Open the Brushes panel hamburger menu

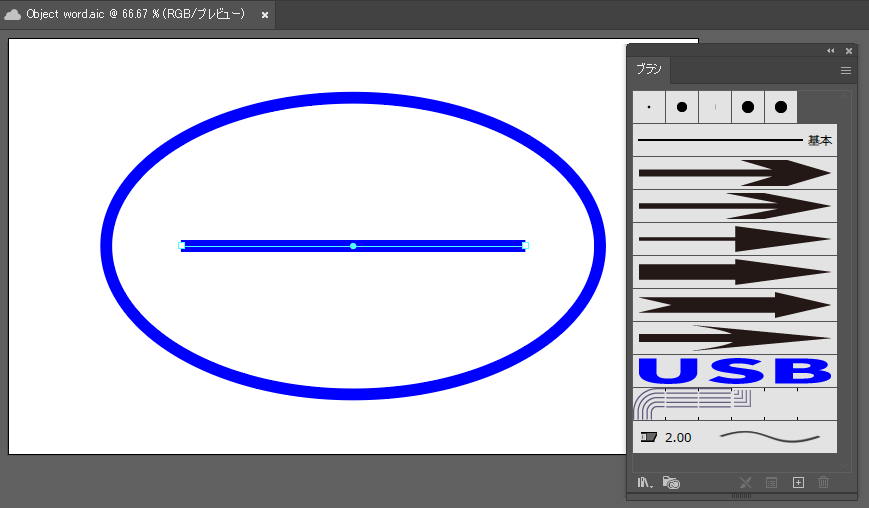pos(846,70)
